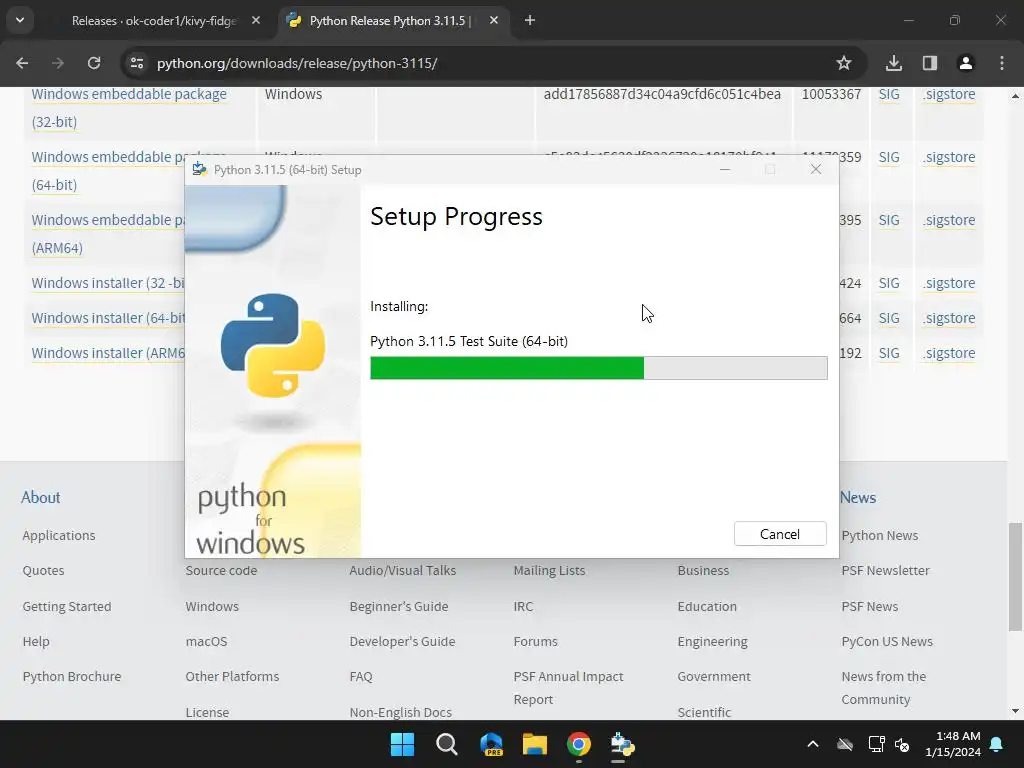This screenshot has width=1024, height=768.
Task: Open Education footer link
Action: point(707,607)
